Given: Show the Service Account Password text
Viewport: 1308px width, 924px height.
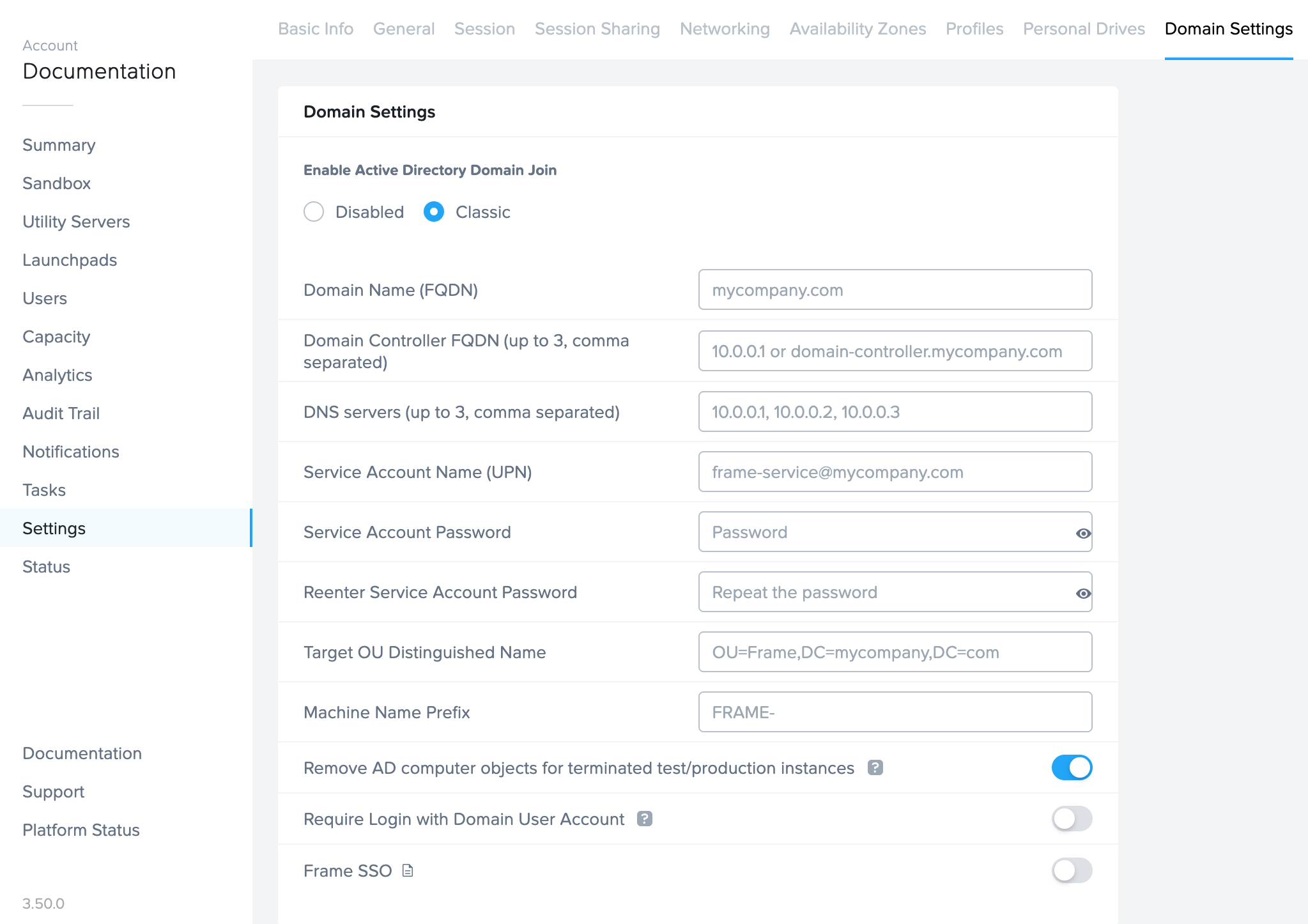Looking at the screenshot, I should (x=1083, y=533).
